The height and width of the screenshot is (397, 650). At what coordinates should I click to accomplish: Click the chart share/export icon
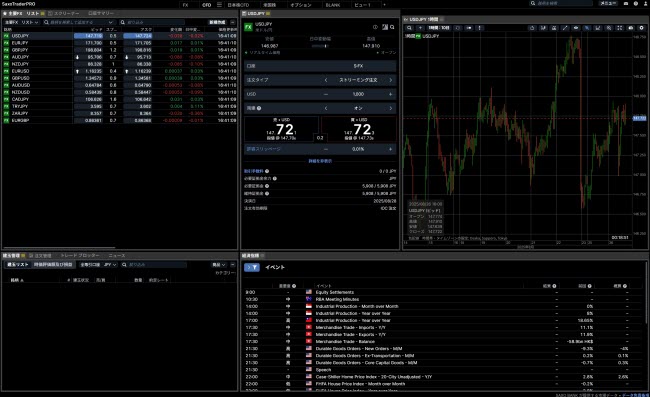(x=532, y=28)
